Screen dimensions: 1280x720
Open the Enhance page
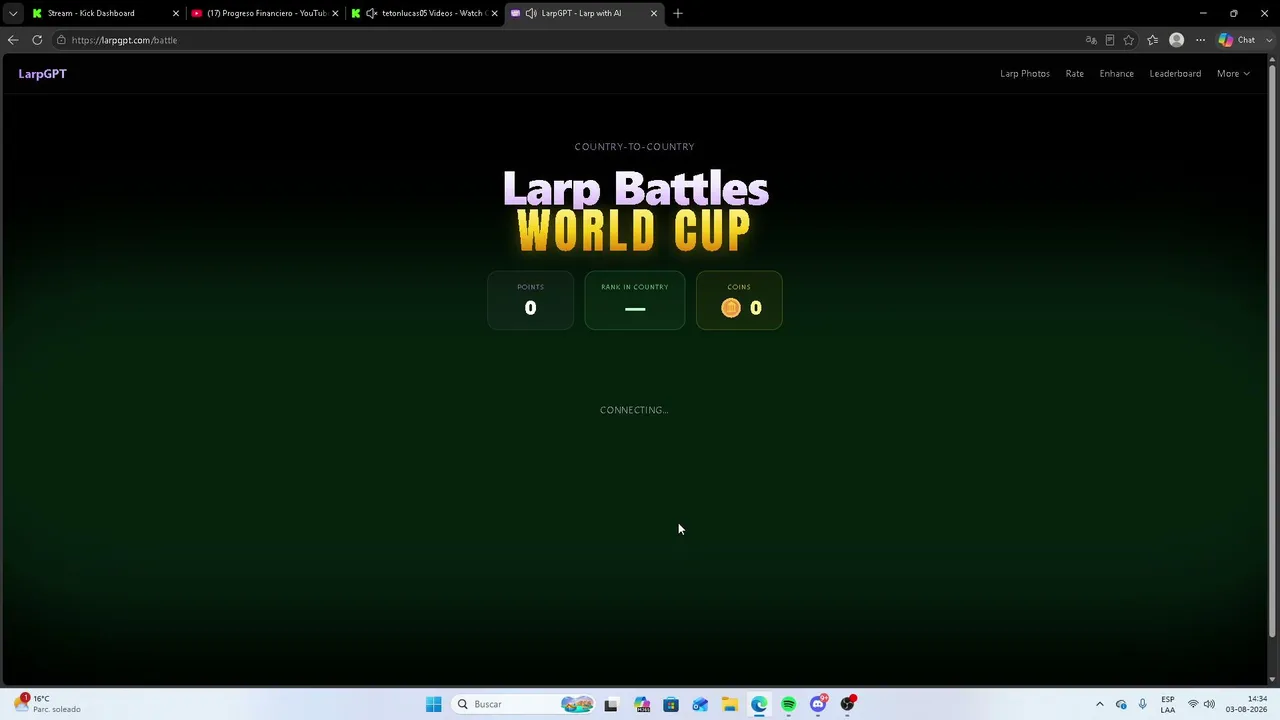pos(1116,74)
